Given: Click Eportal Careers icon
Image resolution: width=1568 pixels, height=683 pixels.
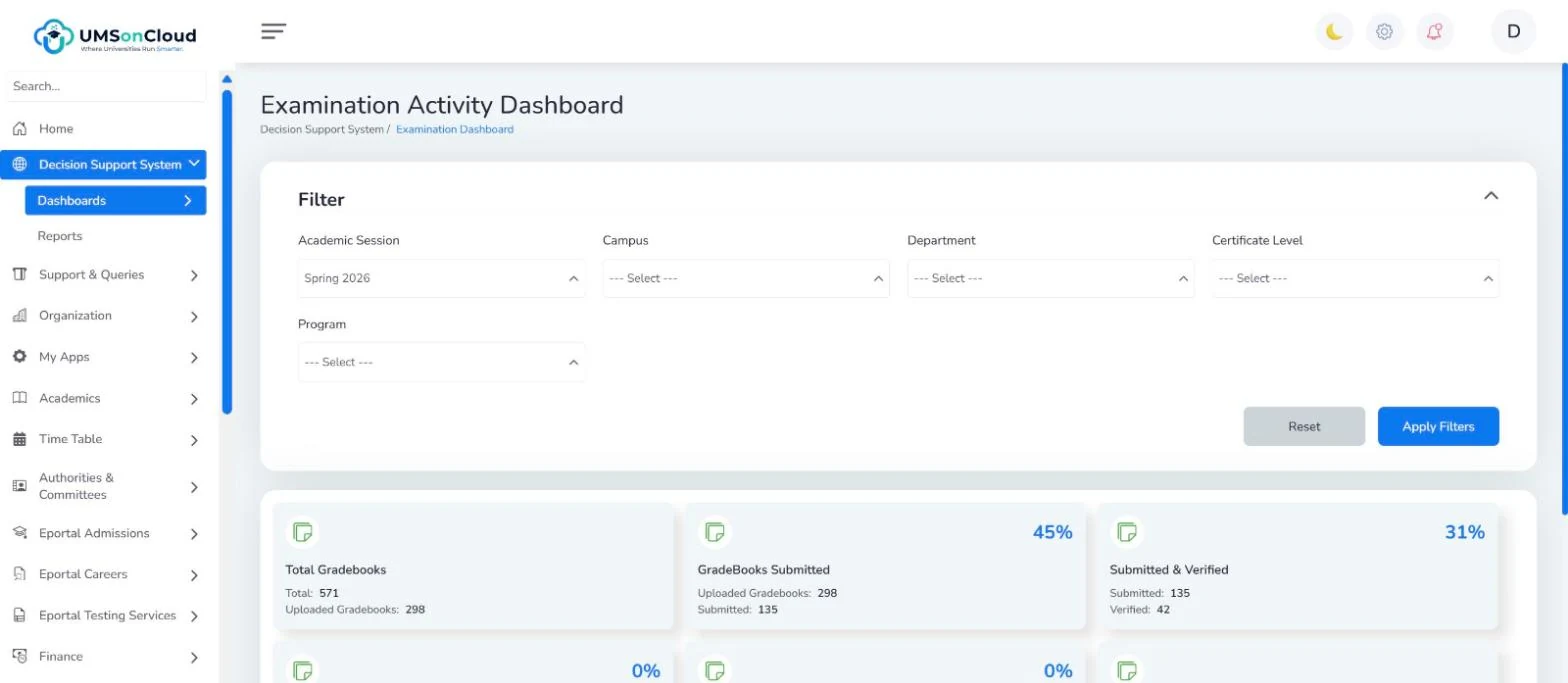Looking at the screenshot, I should (19, 574).
